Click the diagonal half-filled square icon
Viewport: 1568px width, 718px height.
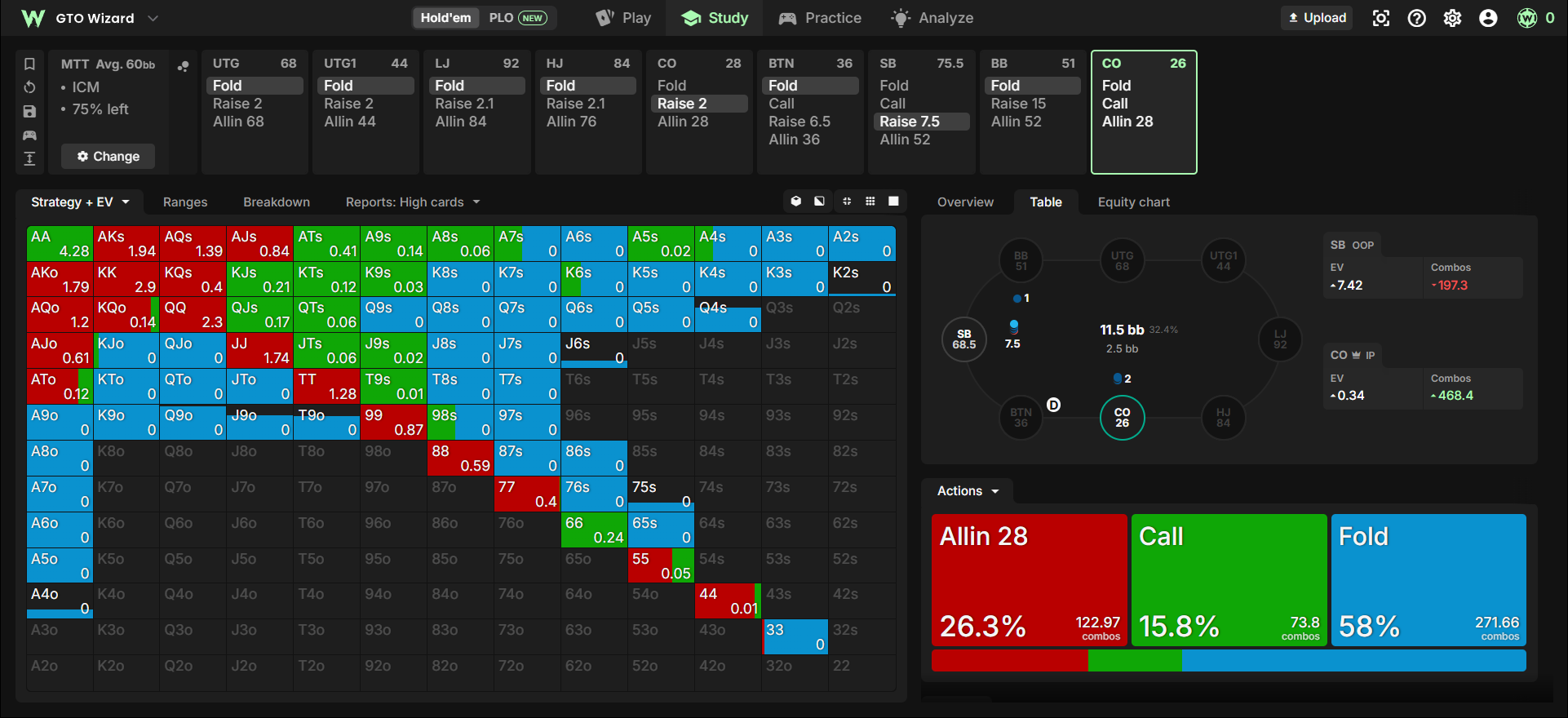[819, 202]
